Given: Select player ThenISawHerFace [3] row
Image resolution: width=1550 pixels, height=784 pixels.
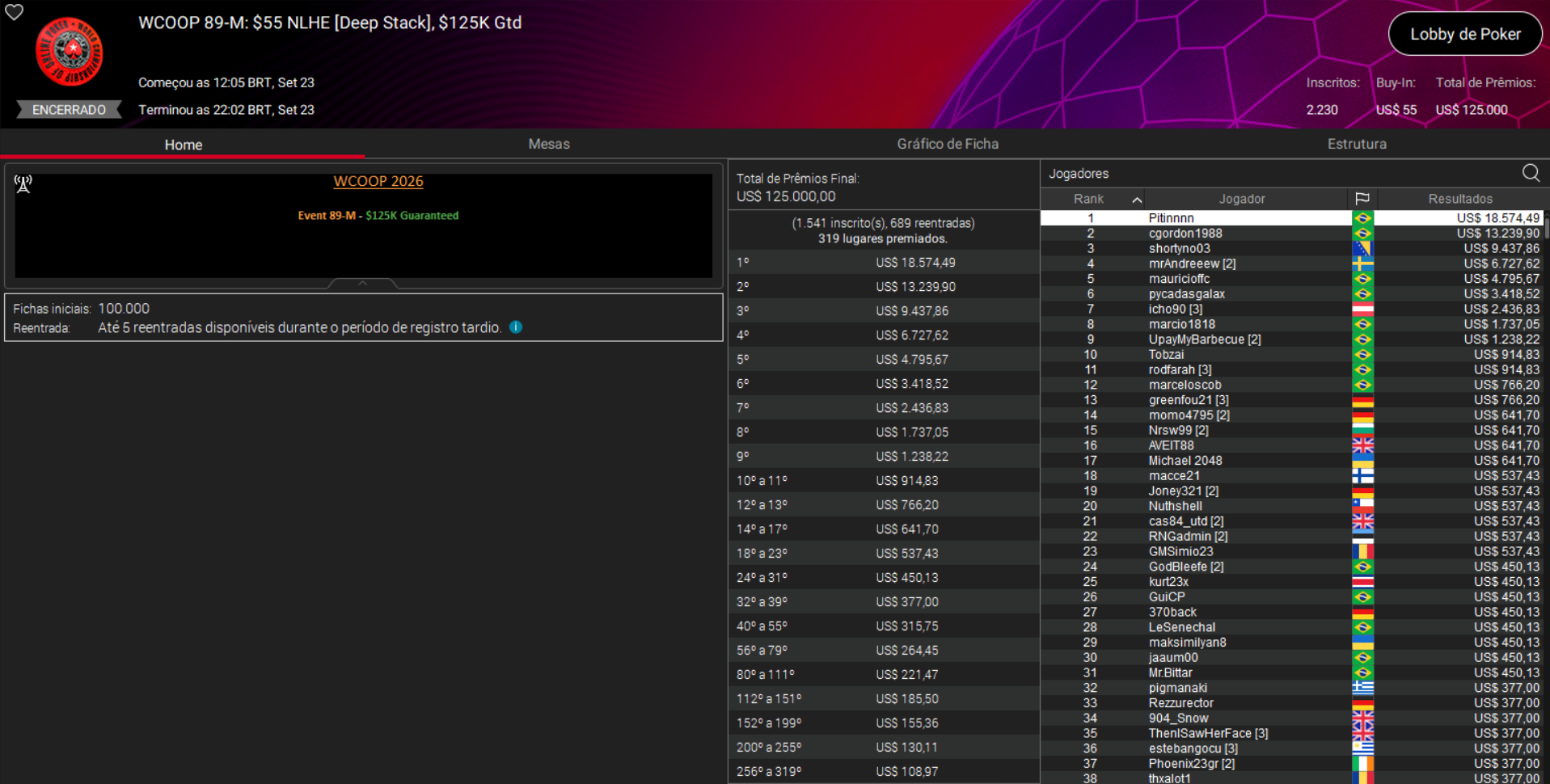Looking at the screenshot, I should coord(1291,733).
